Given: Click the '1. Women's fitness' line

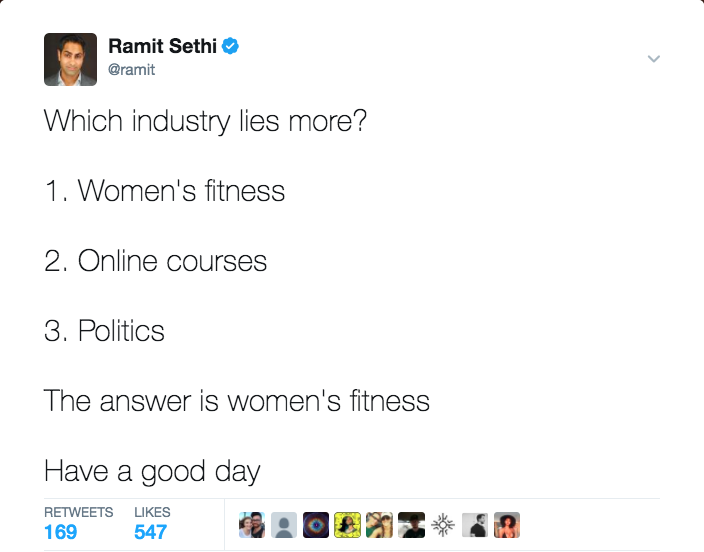Looking at the screenshot, I should pos(164,190).
